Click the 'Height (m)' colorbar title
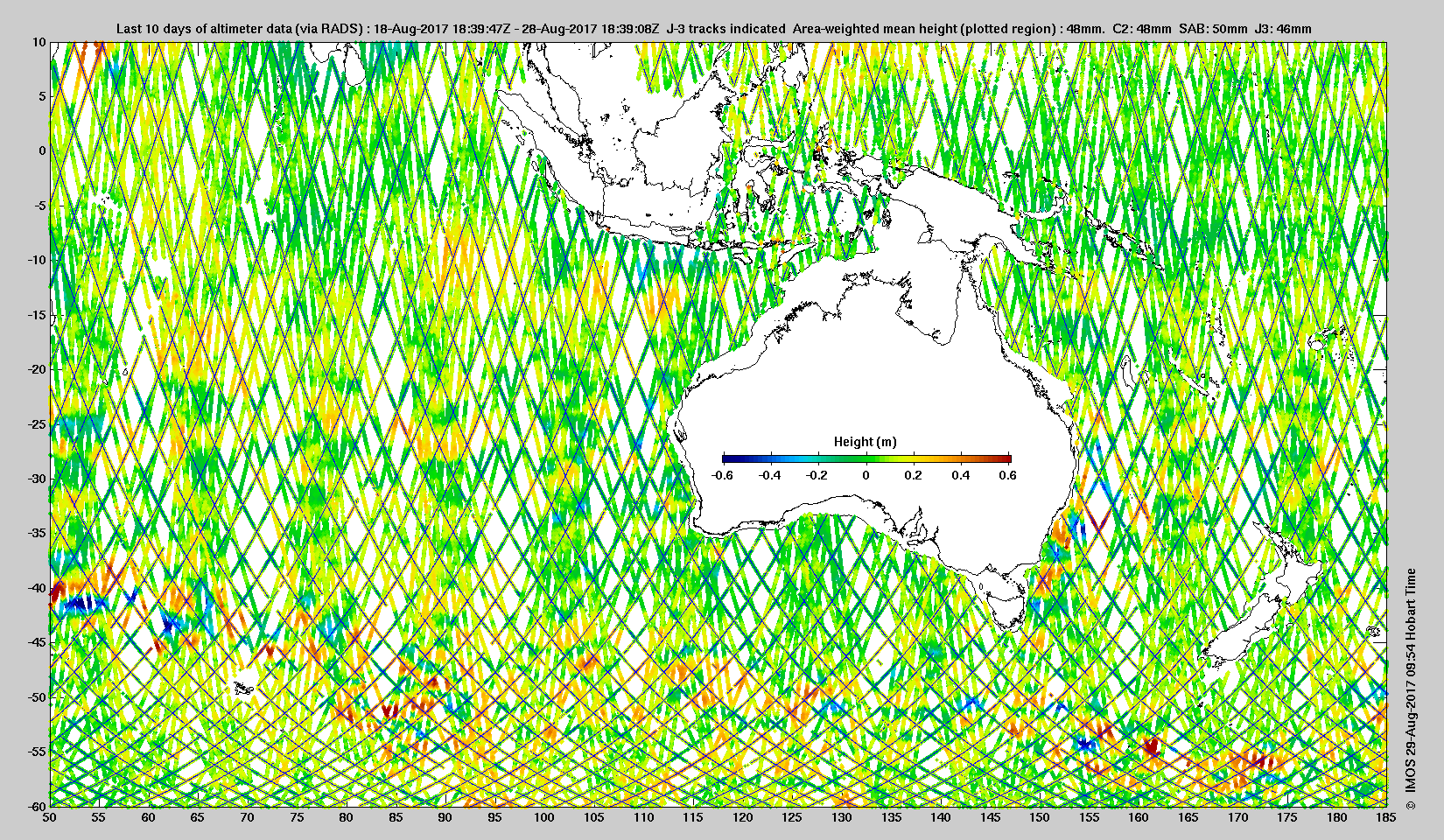Viewport: 1444px width, 840px height. (865, 442)
